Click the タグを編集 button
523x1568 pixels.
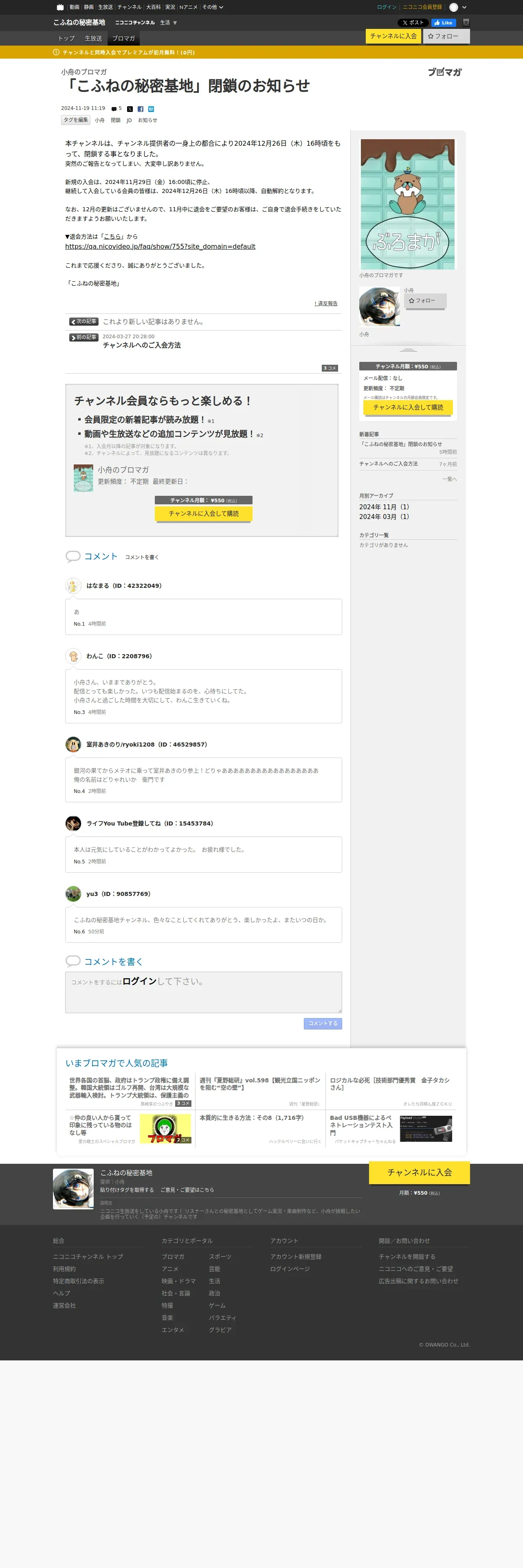tap(76, 120)
